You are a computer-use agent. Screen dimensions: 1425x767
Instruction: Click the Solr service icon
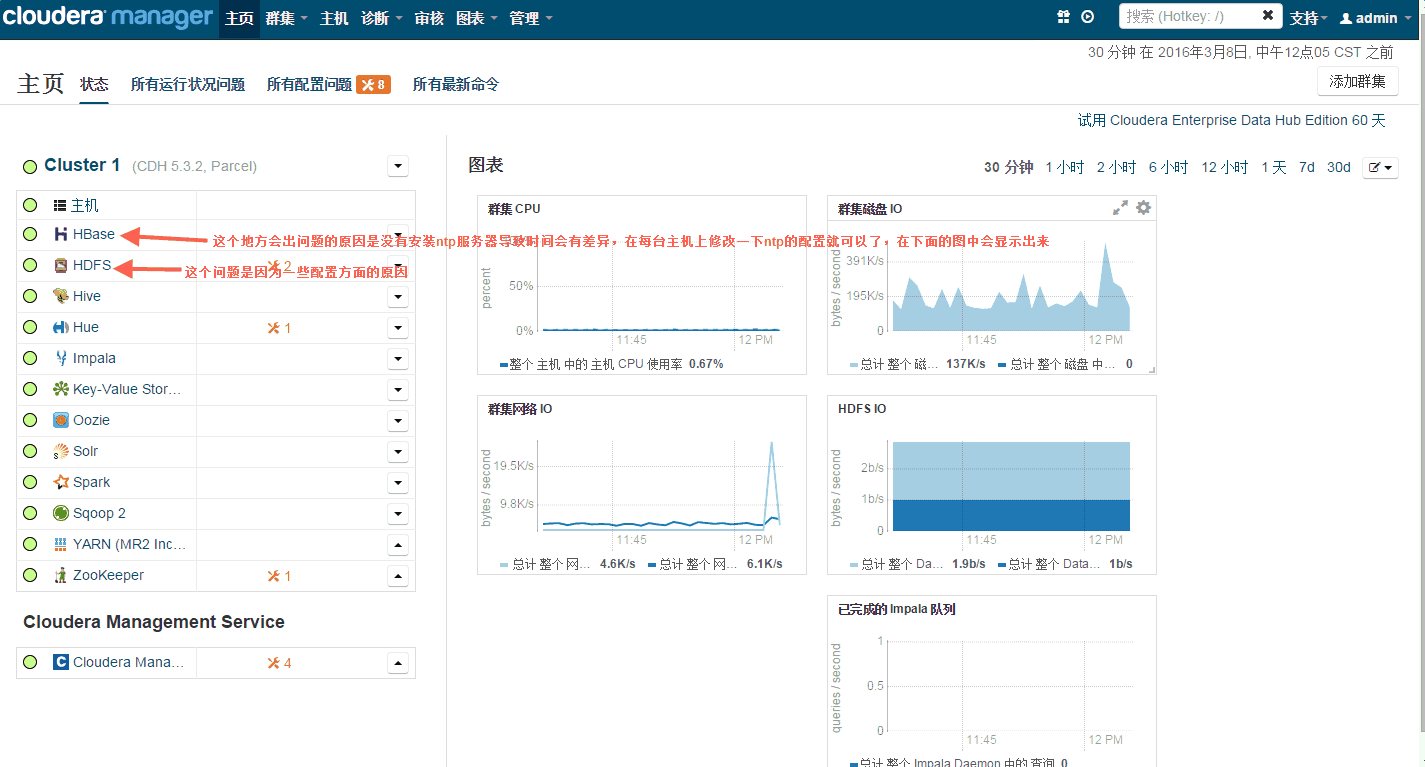coord(61,451)
